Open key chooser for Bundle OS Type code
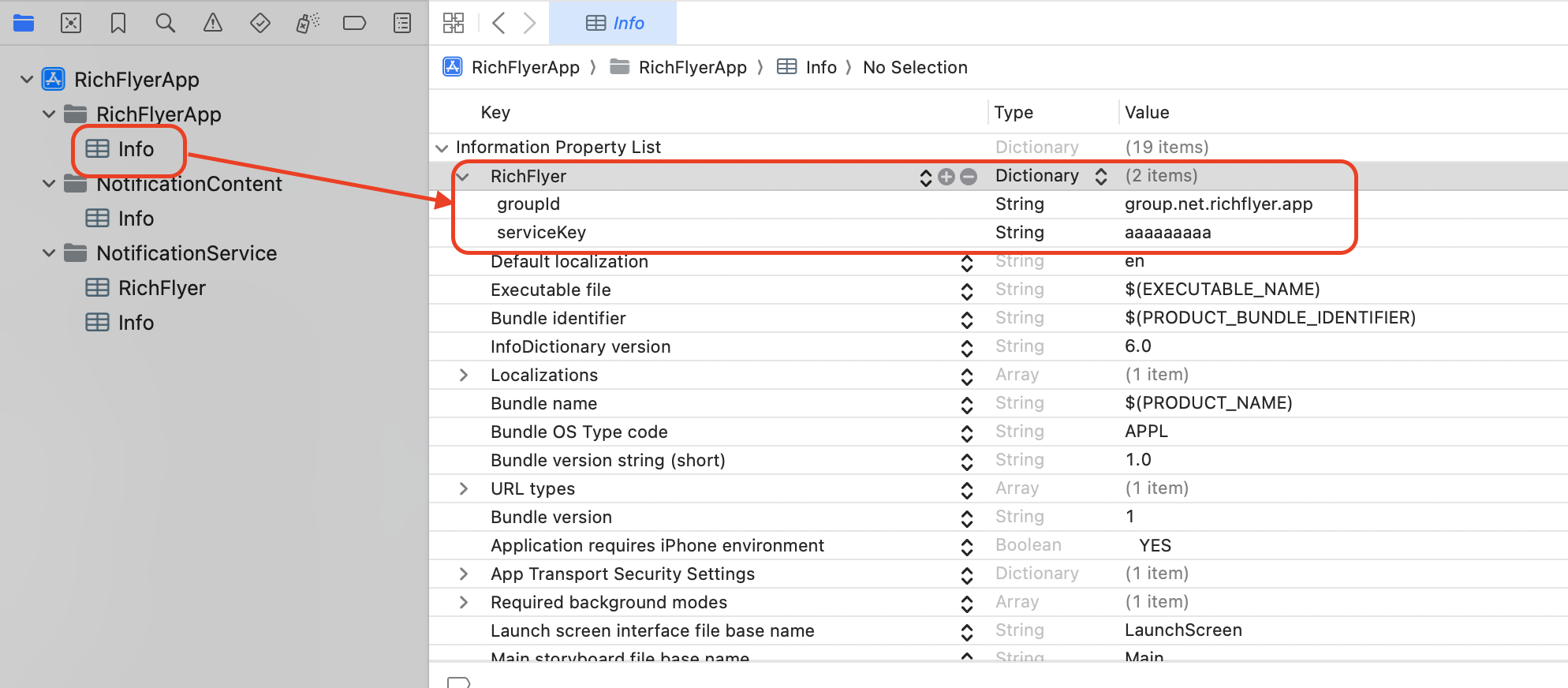This screenshot has width=1568, height=688. 967,432
